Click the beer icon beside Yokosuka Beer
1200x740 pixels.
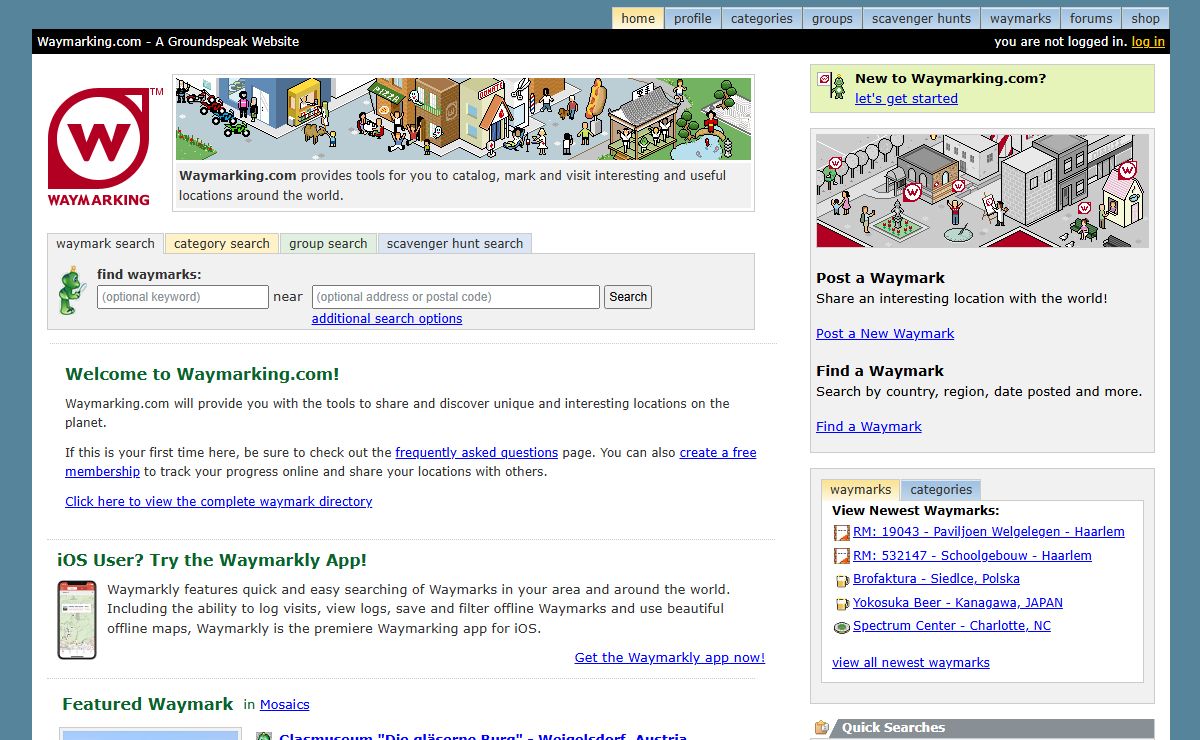tap(841, 603)
